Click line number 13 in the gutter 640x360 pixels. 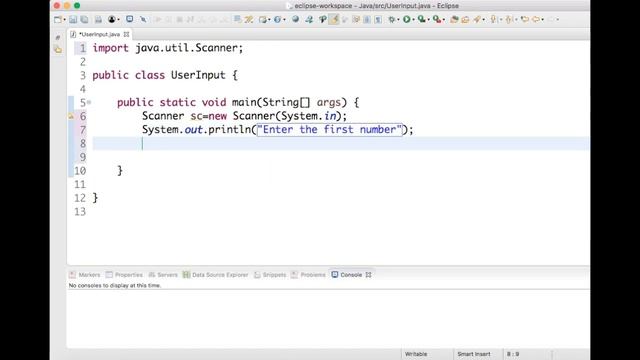pos(80,212)
